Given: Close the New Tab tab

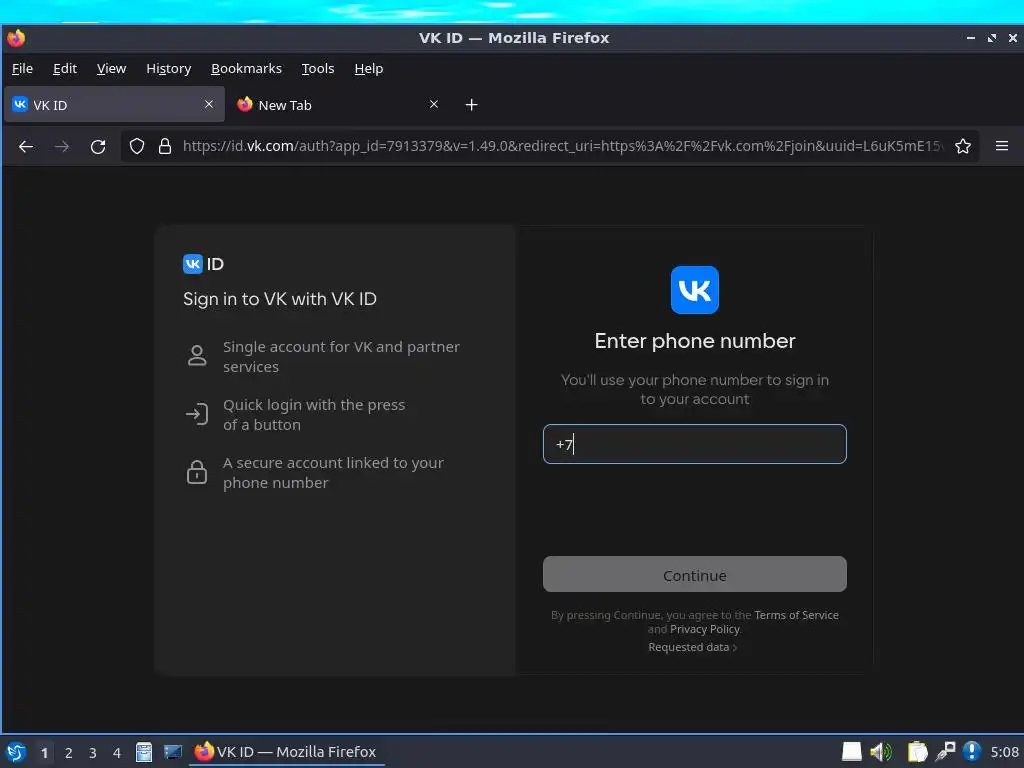Looking at the screenshot, I should click(x=434, y=104).
